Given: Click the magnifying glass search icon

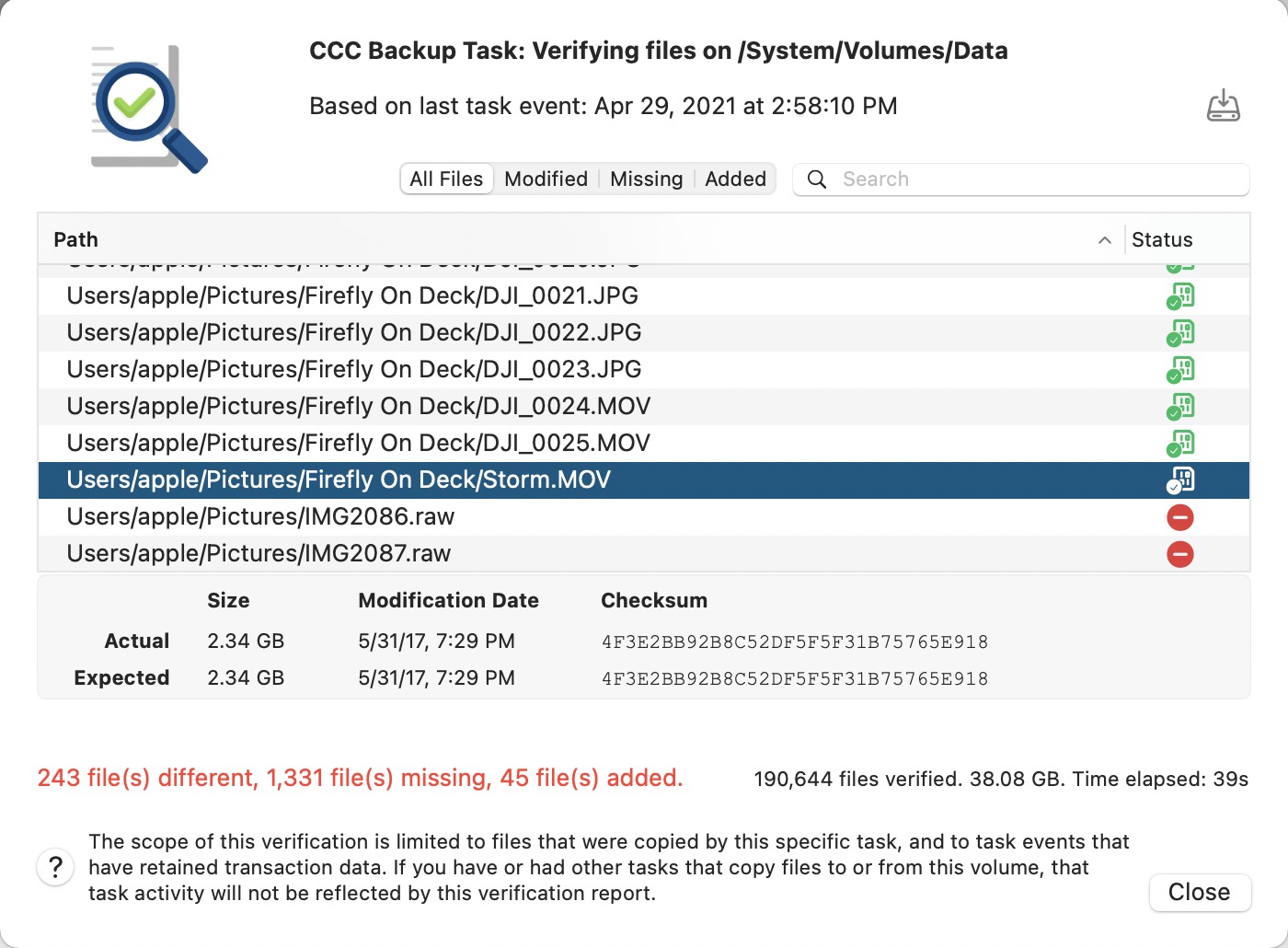Looking at the screenshot, I should click(x=817, y=179).
